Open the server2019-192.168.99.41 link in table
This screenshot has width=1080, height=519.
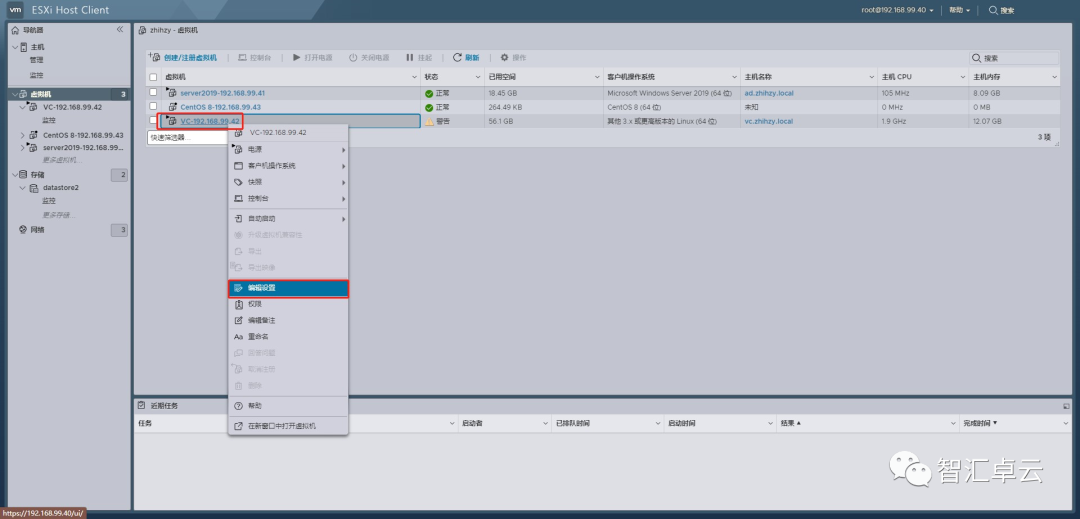pos(222,93)
